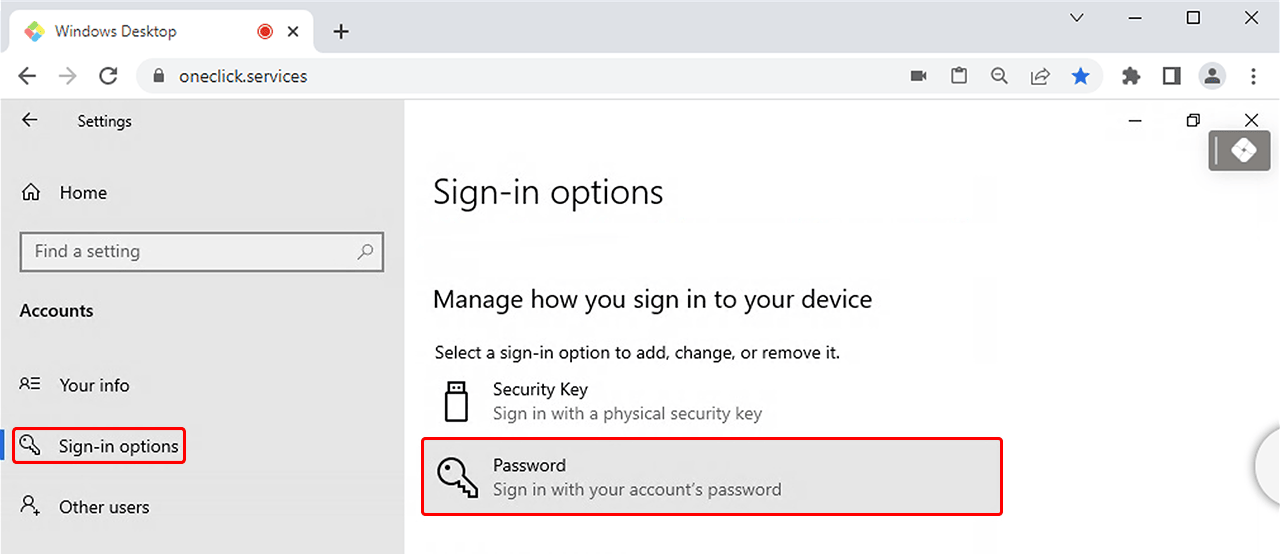Screen dimensions: 1280x554
Task: Reload the current page
Action: 108,76
